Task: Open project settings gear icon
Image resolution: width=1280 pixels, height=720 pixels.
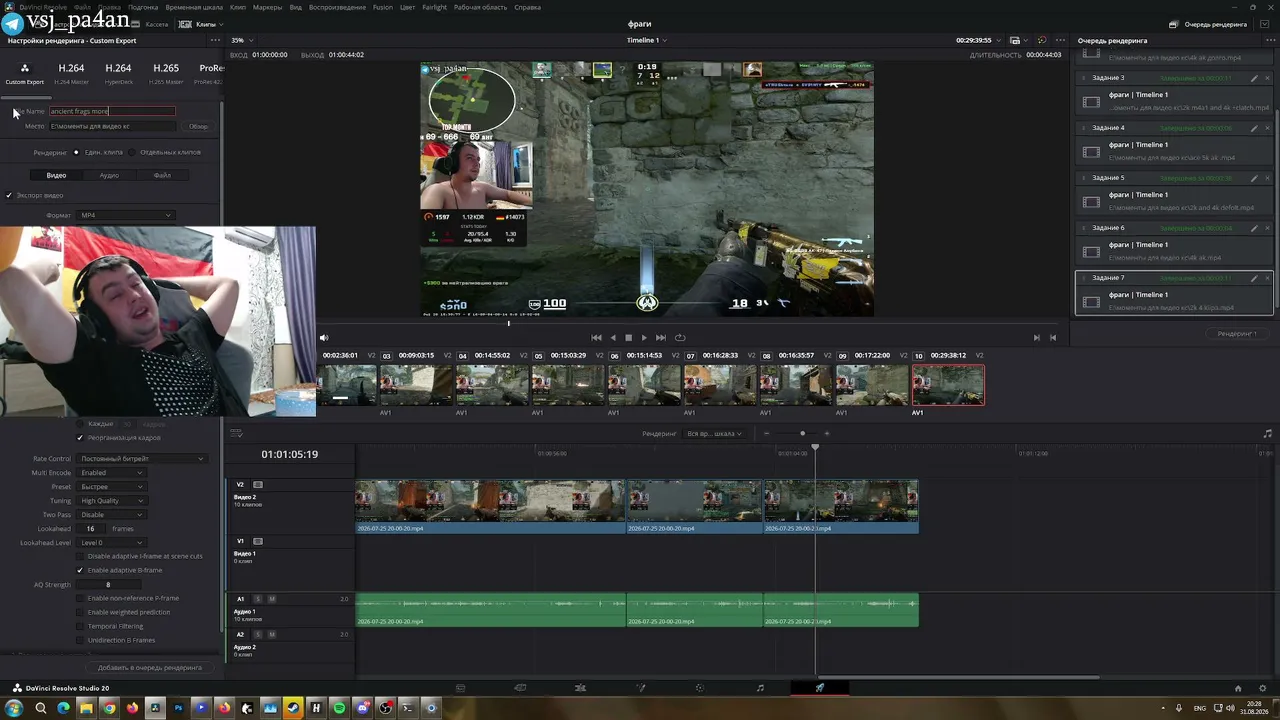Action: click(1264, 688)
